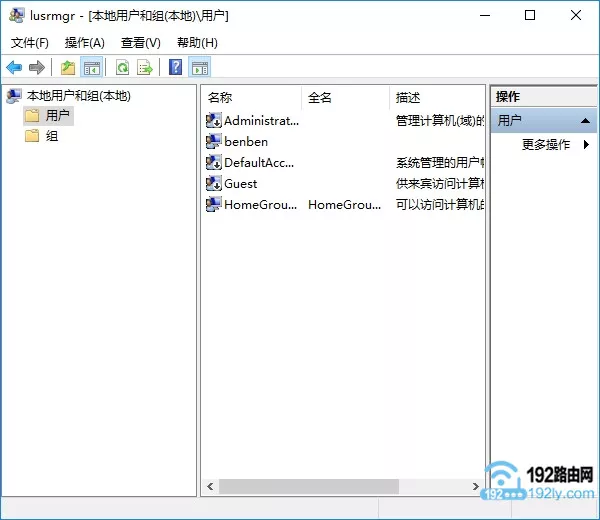Click 更多操作 in the actions pane

pyautogui.click(x=546, y=144)
